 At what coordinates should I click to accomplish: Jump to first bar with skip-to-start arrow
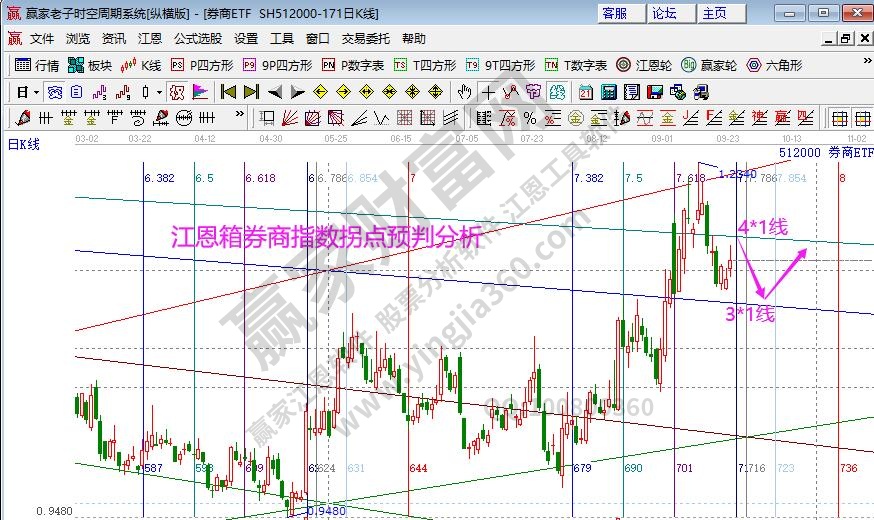pos(229,92)
